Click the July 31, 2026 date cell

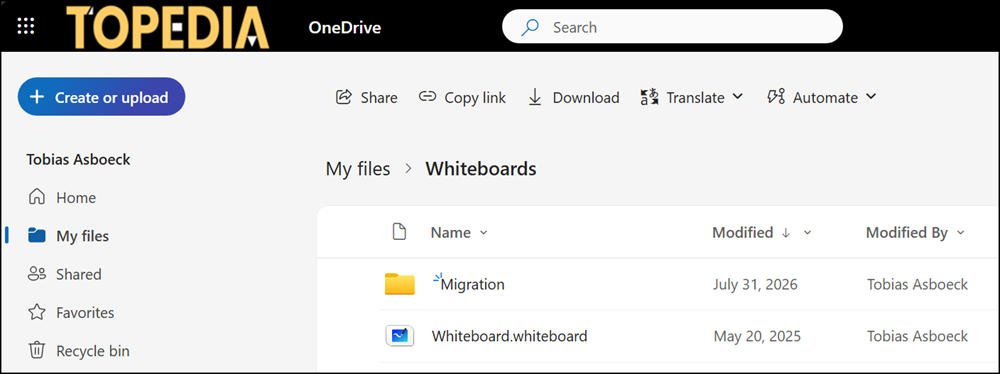[x=755, y=284]
